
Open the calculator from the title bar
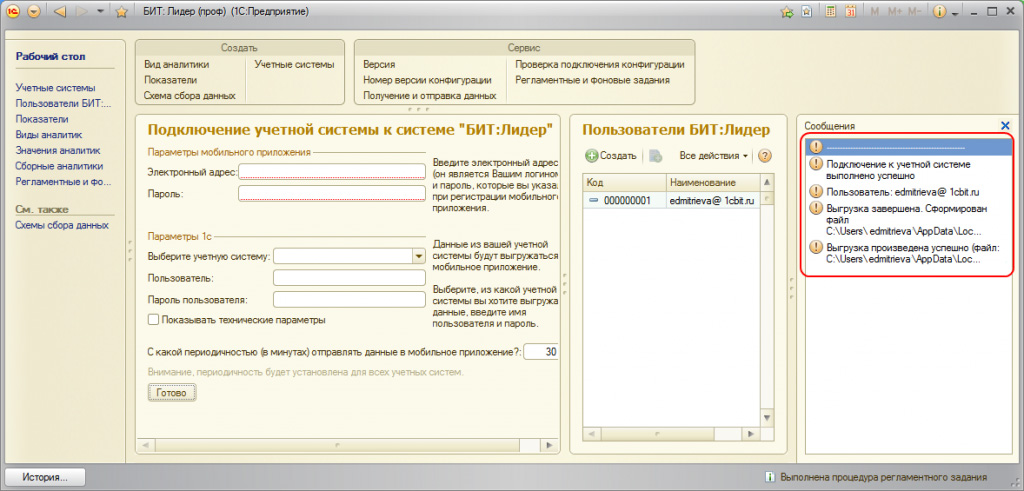click(x=832, y=12)
